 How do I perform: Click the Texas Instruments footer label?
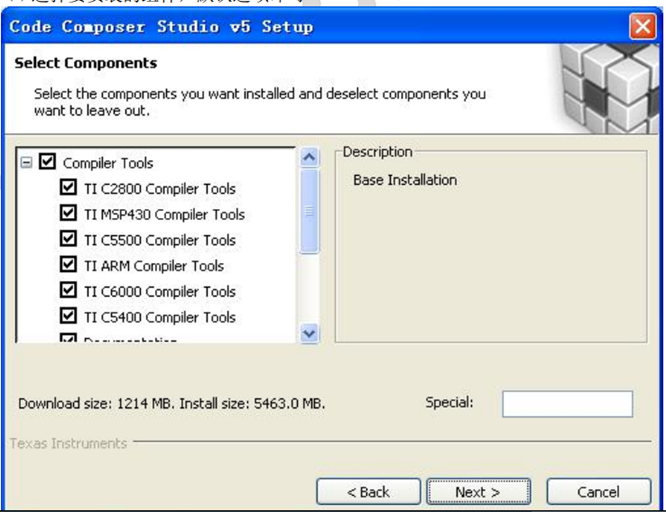click(x=68, y=443)
